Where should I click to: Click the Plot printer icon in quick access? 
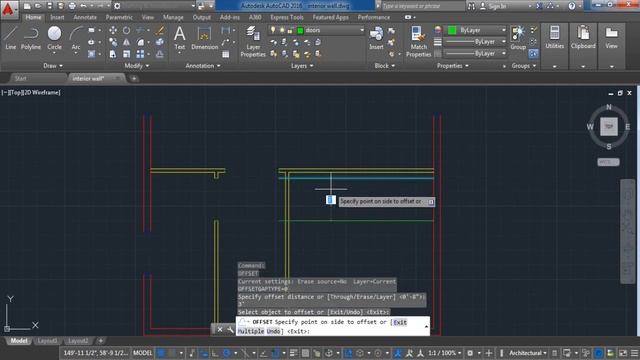pyautogui.click(x=72, y=6)
